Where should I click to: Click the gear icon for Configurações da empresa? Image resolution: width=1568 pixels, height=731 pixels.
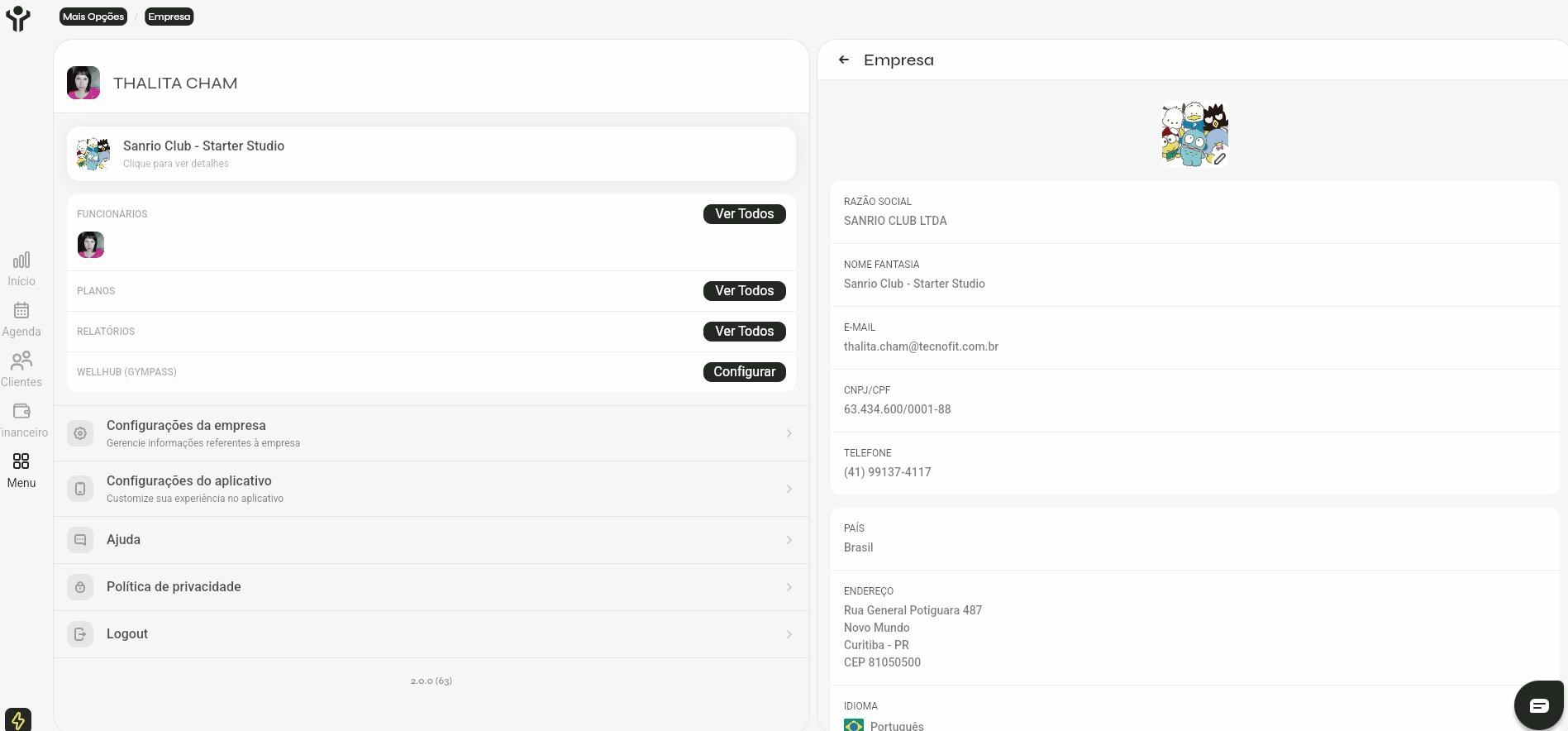[x=80, y=433]
